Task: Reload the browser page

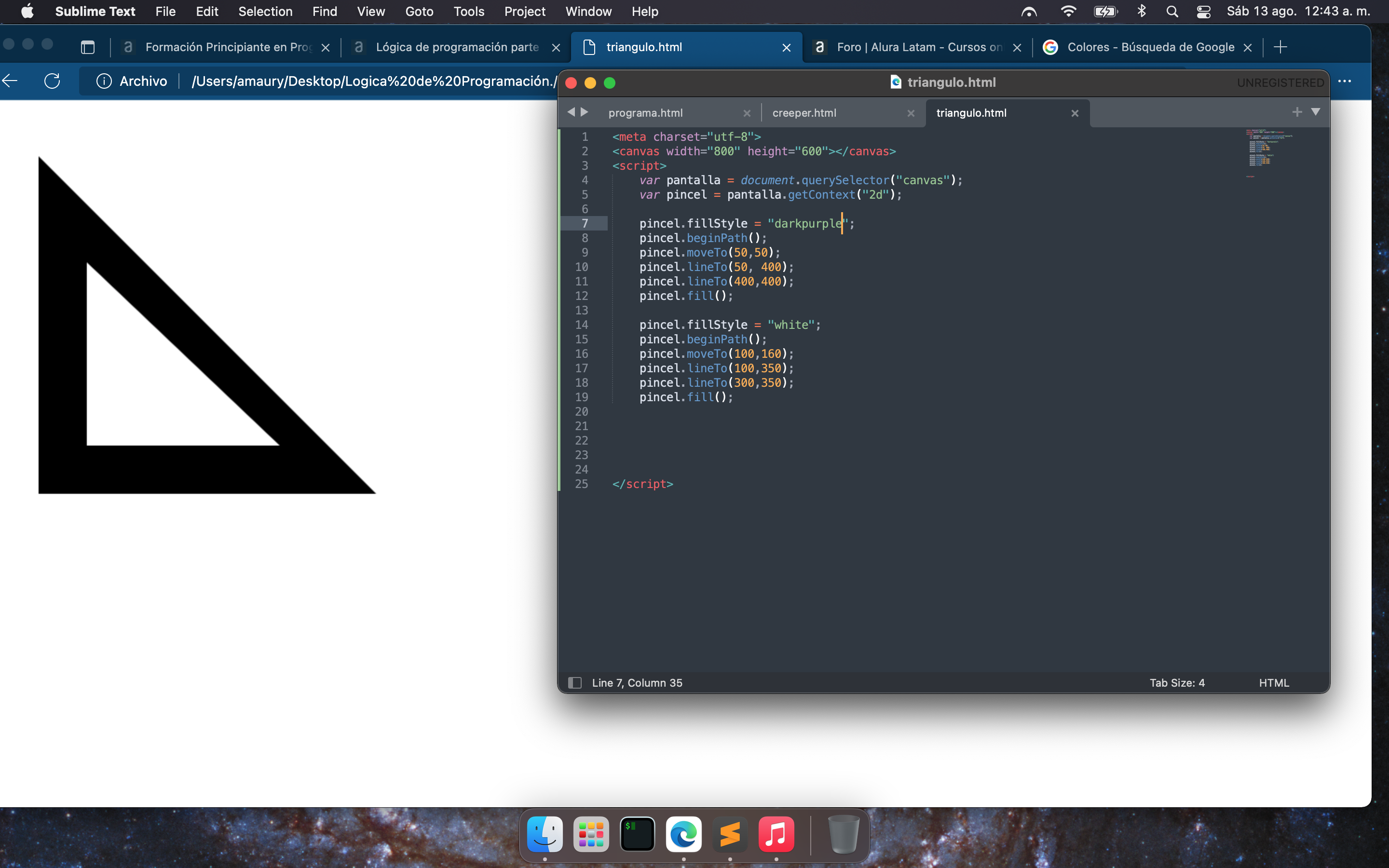Action: pos(52,81)
